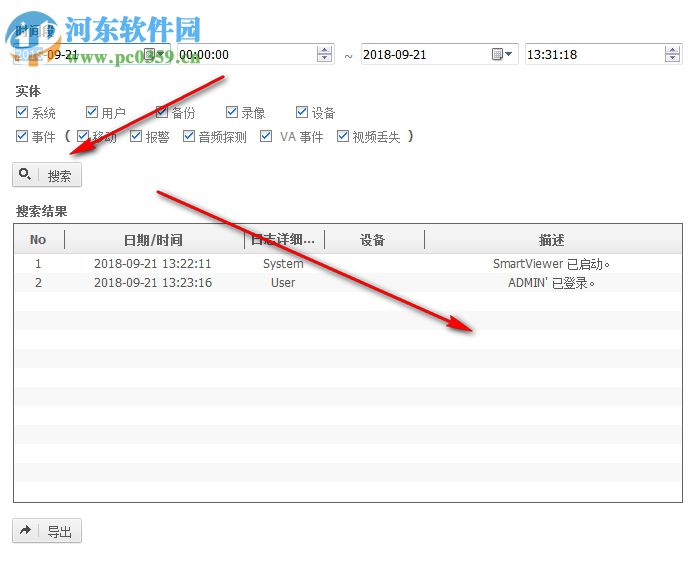Viewport: 696px width, 561px height.
Task: Increase the start time with up arrow
Action: coord(324,50)
